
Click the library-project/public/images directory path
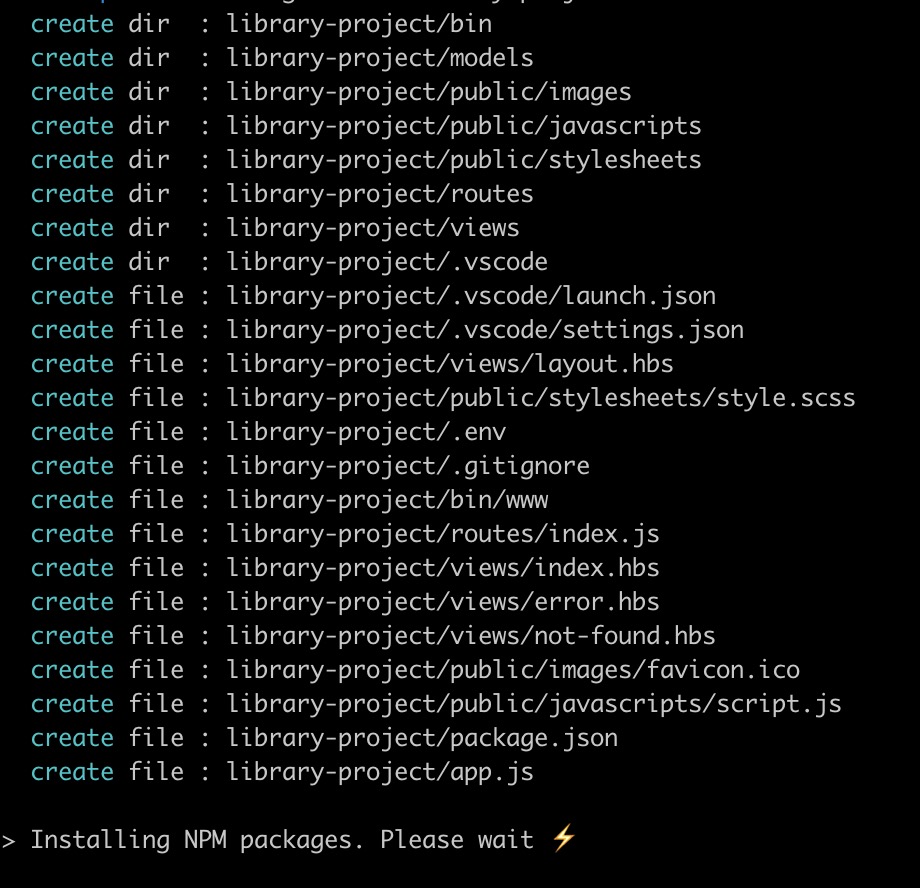[429, 92]
